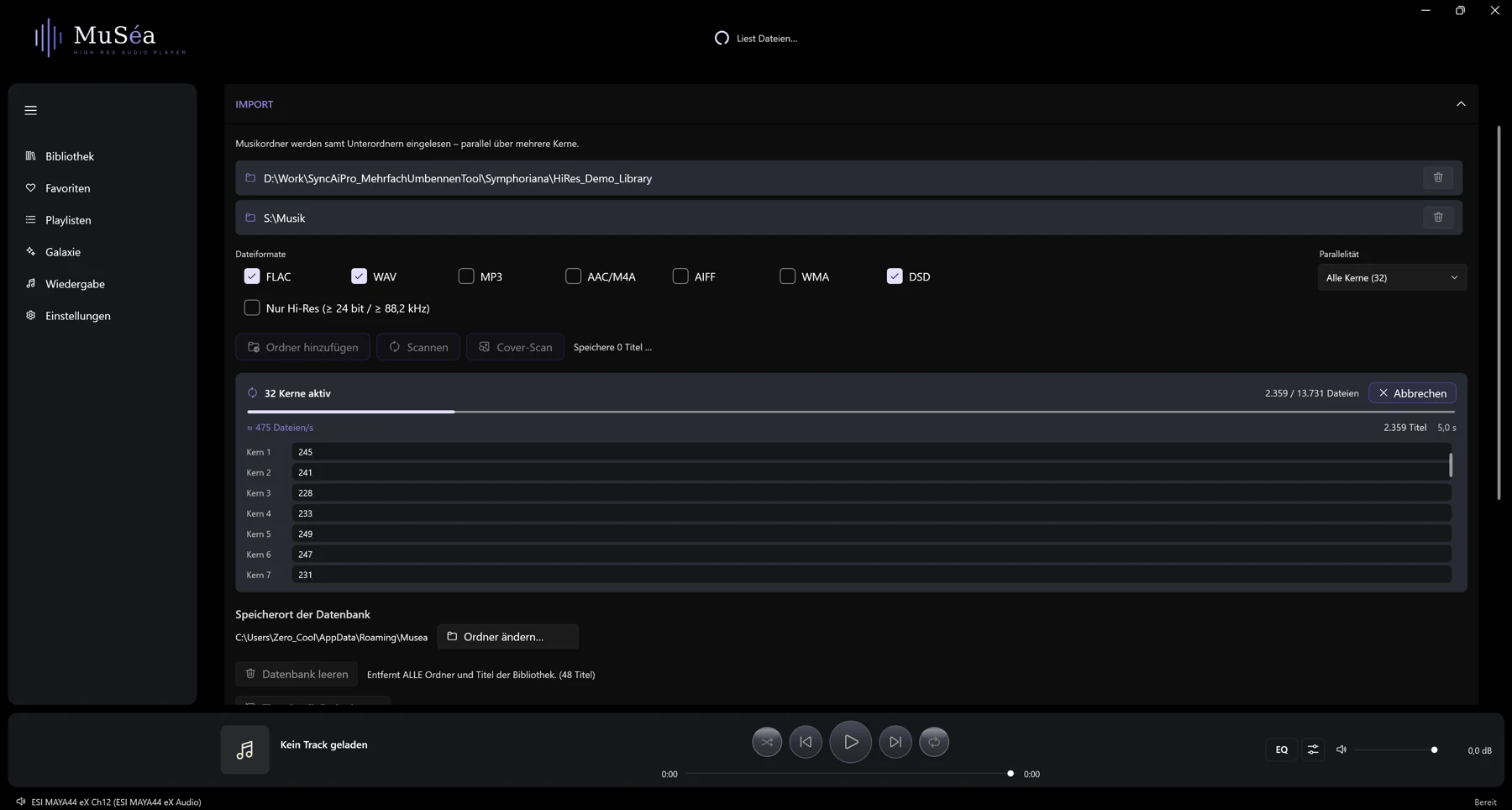Click the MuSéa logo
This screenshot has height=810, width=1512.
pos(110,38)
